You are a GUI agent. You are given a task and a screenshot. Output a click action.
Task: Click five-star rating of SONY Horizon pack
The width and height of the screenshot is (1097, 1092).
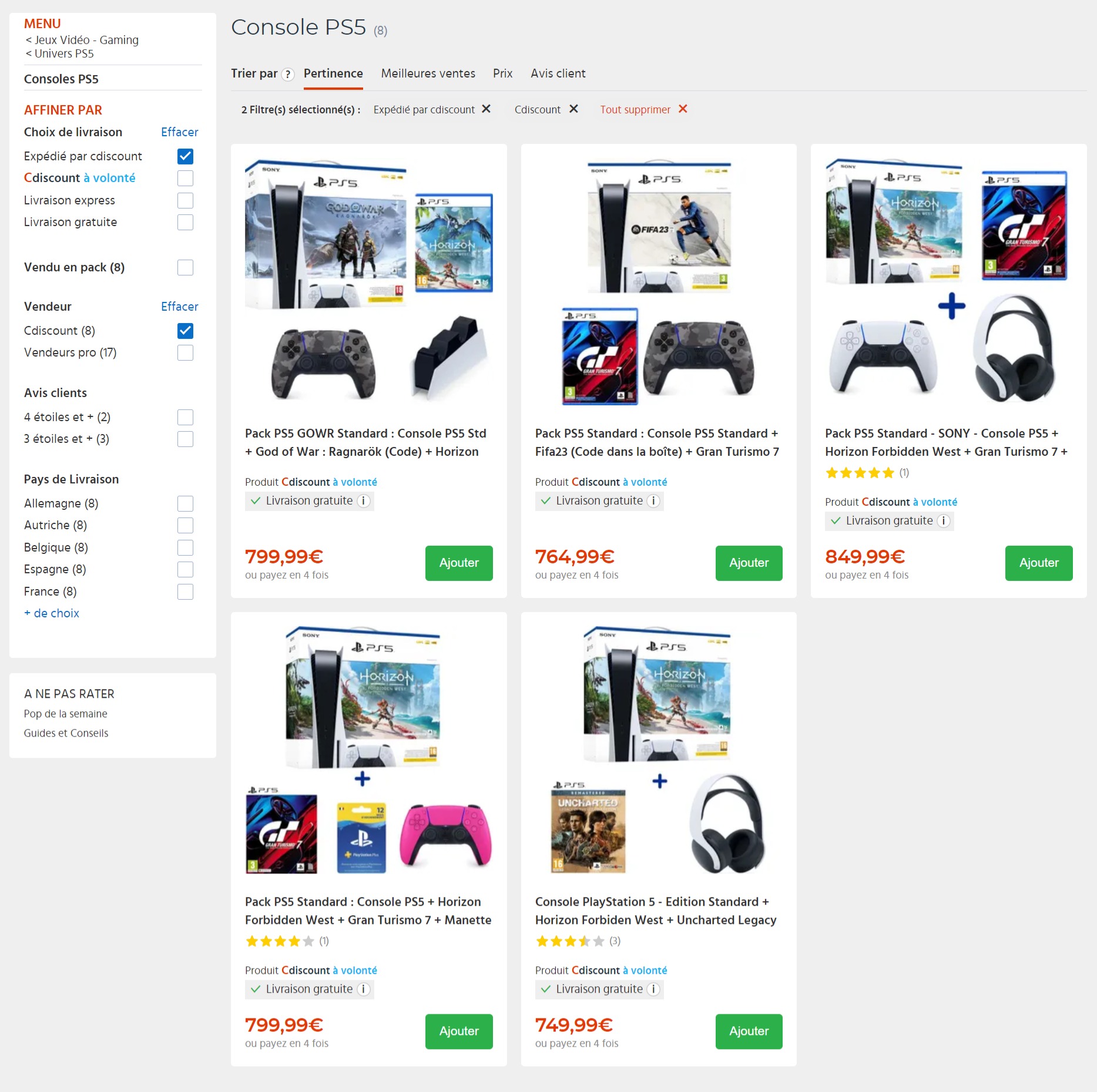pyautogui.click(x=860, y=473)
